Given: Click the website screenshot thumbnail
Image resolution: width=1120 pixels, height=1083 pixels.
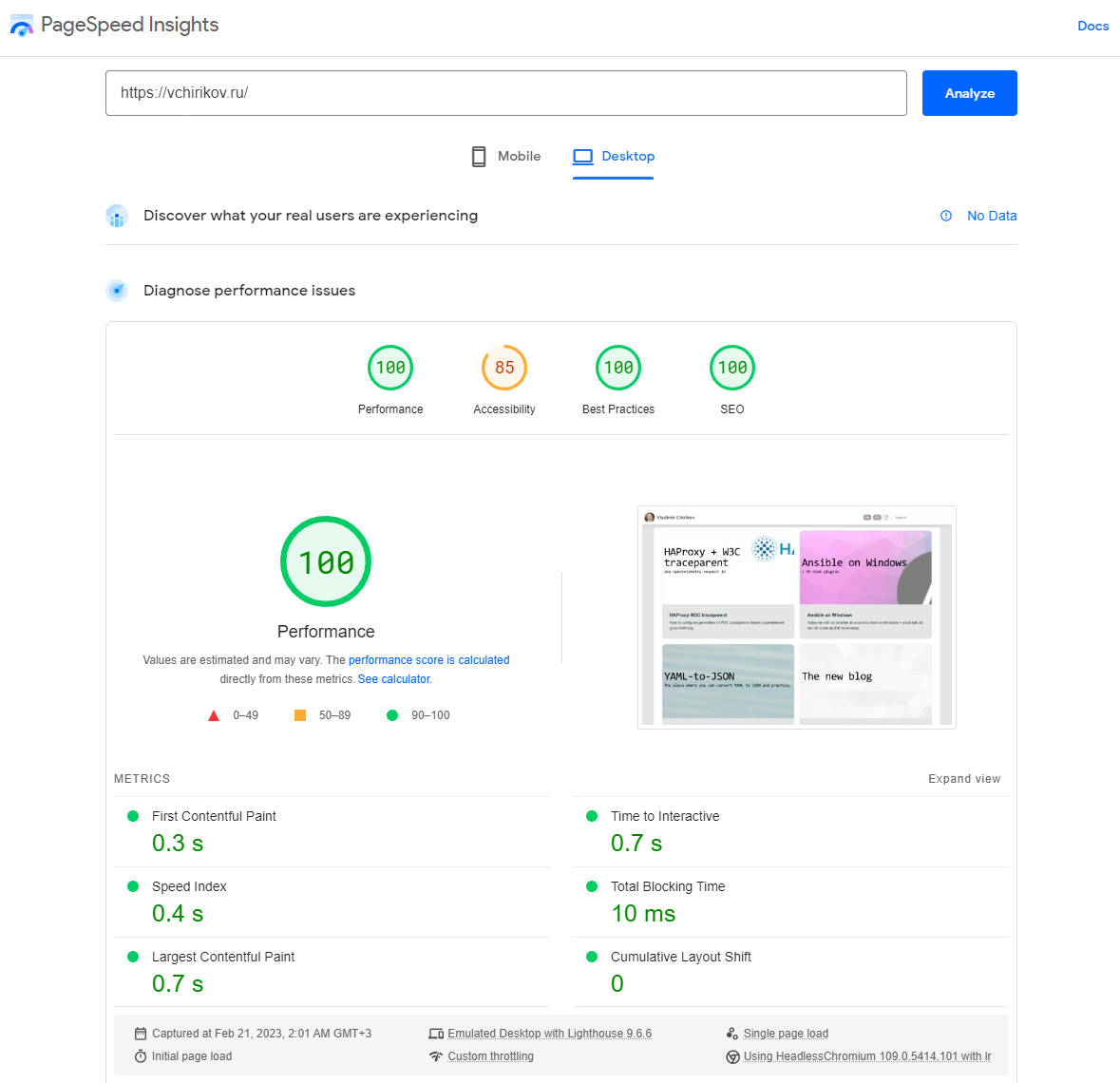Looking at the screenshot, I should pyautogui.click(x=796, y=617).
